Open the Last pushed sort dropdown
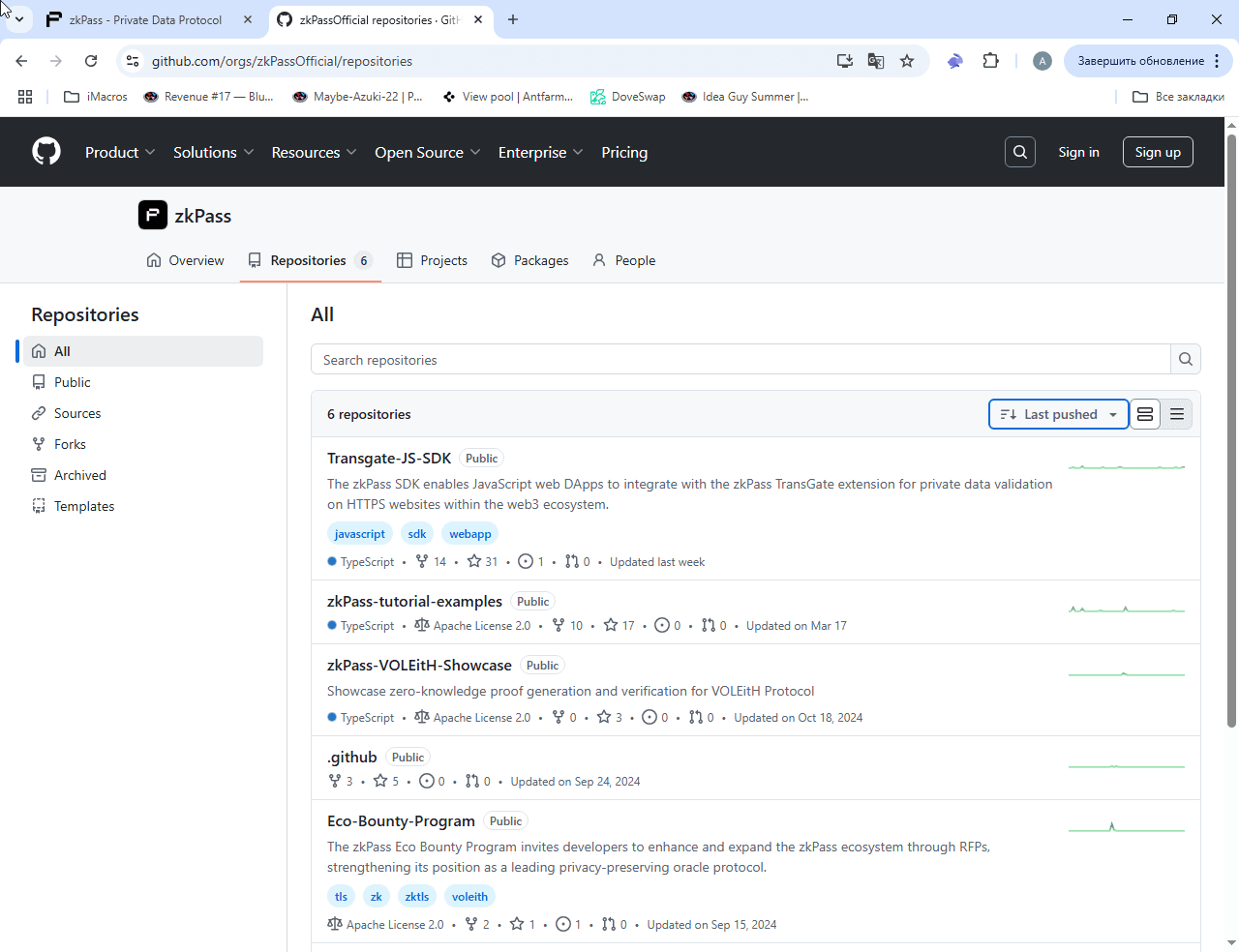Screen dimensions: 1239x952 coord(1058,414)
